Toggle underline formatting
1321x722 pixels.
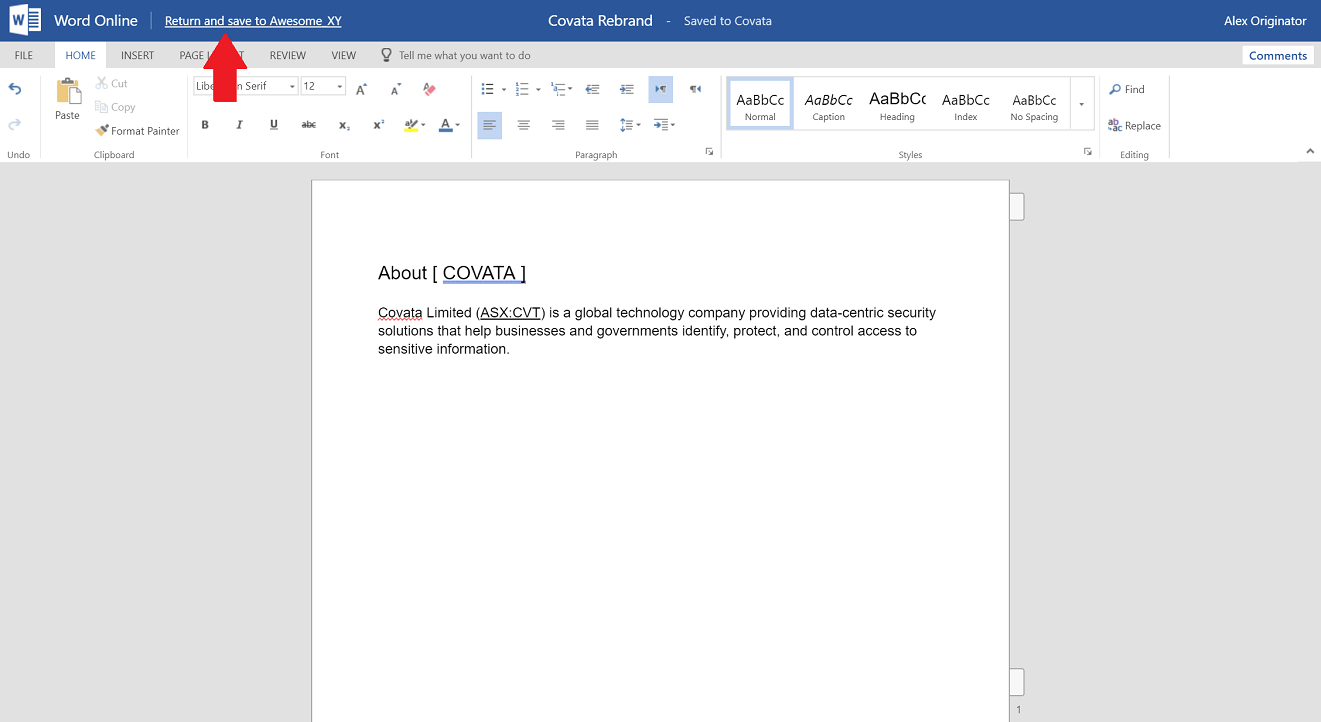(273, 125)
